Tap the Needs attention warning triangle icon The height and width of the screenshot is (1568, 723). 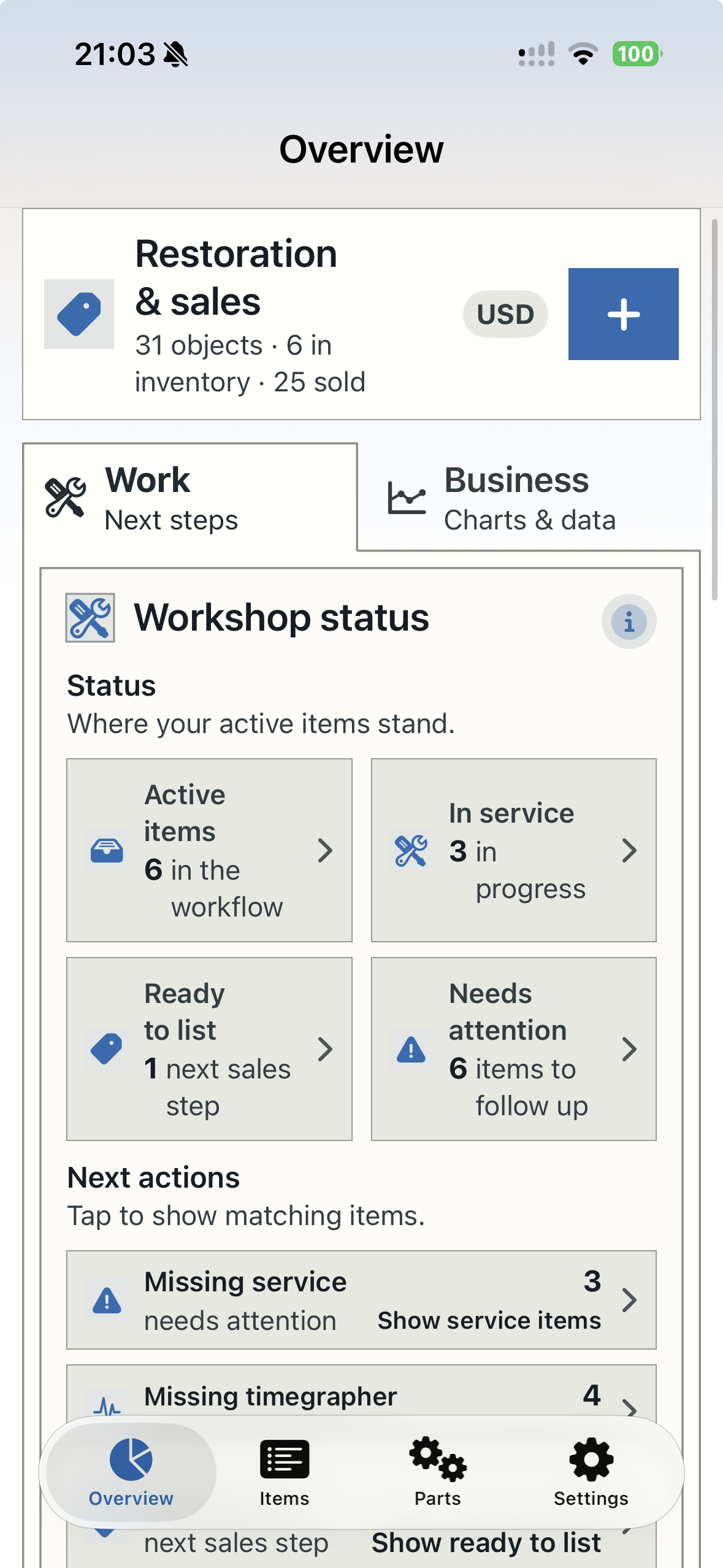[411, 1050]
